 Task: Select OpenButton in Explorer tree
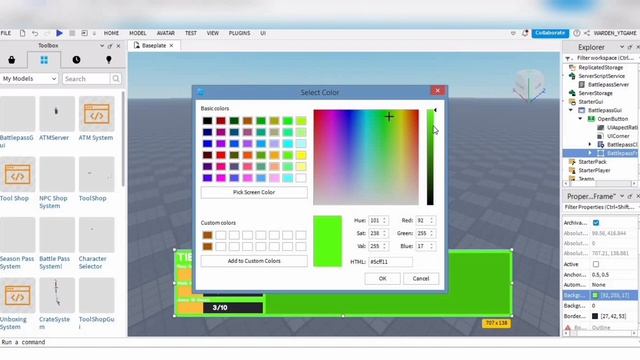[613, 119]
